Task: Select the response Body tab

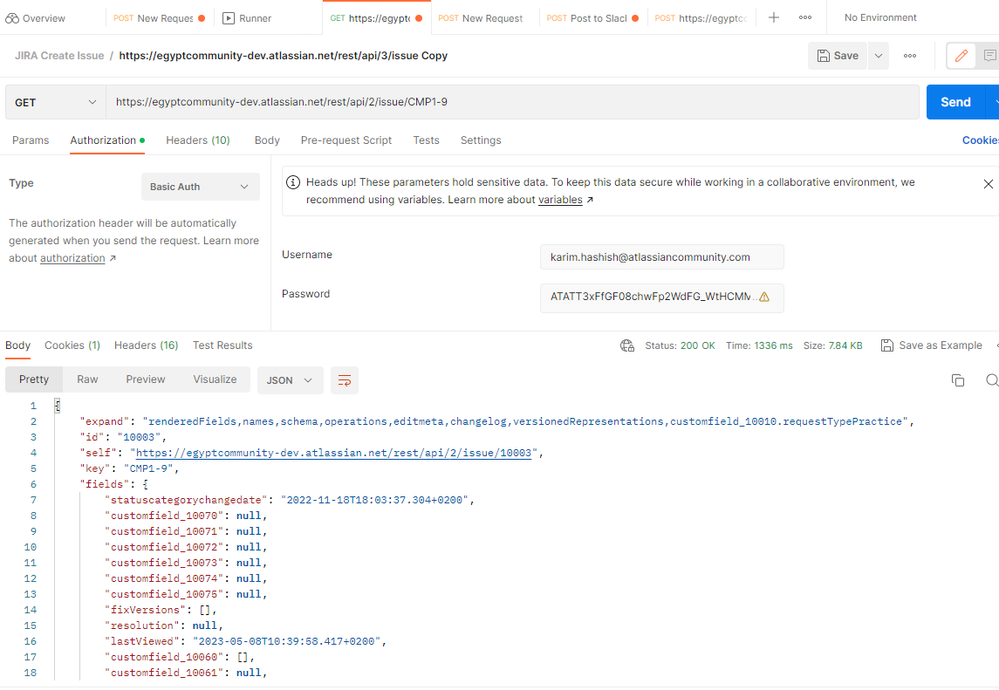Action: 18,345
